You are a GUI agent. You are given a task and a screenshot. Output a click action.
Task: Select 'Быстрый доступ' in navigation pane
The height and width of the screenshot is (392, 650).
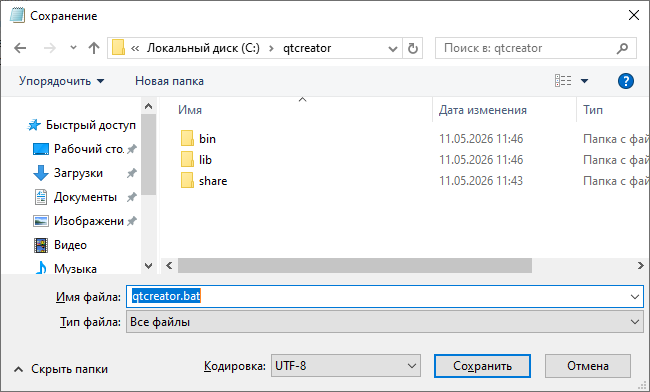click(82, 125)
